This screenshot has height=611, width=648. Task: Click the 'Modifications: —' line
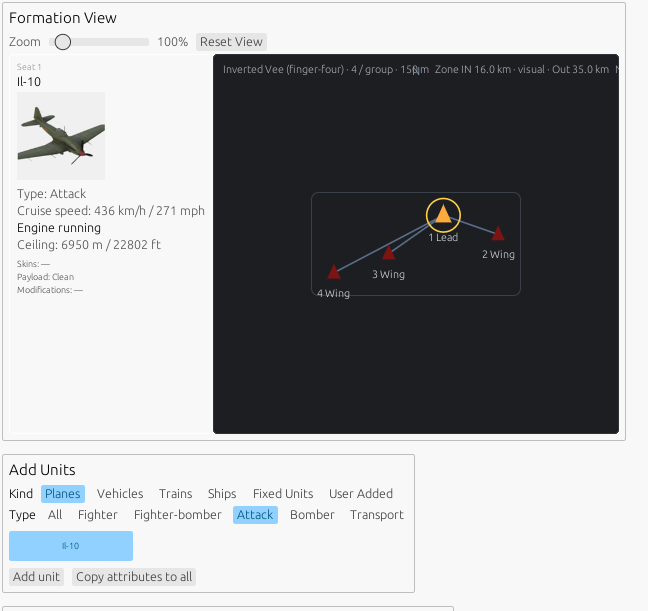click(50, 290)
